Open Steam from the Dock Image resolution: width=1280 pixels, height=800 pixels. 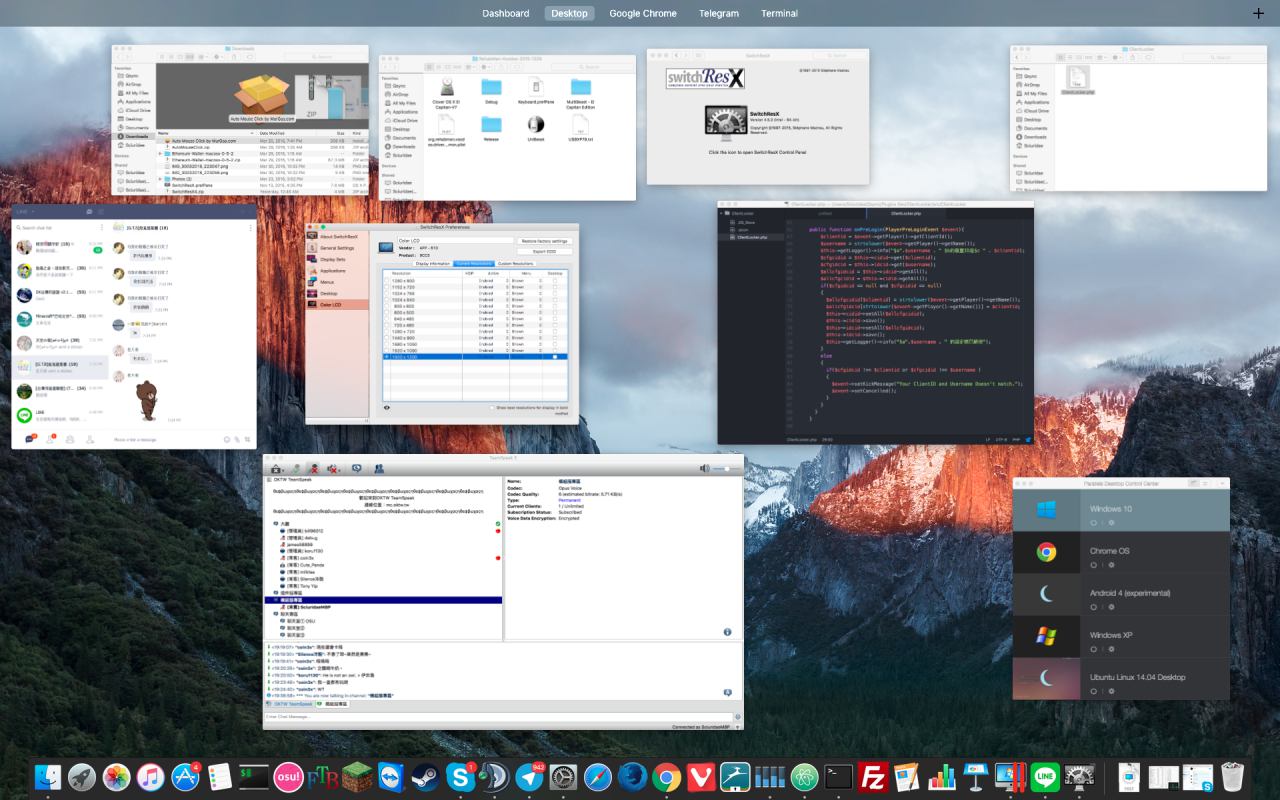pyautogui.click(x=425, y=777)
